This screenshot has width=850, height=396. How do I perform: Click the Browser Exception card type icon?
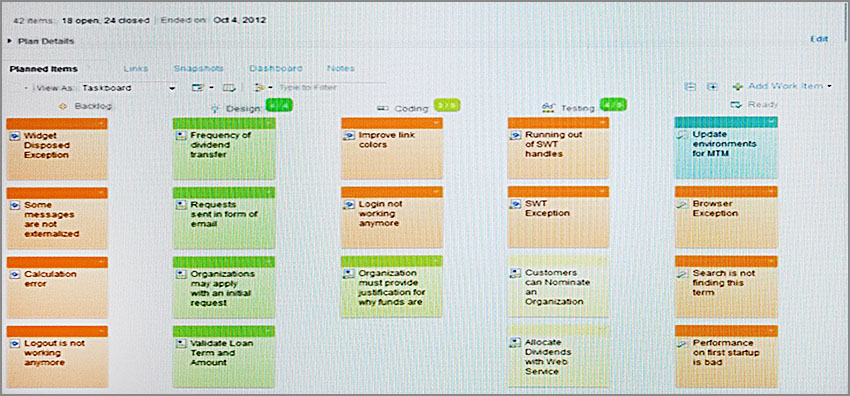tap(683, 204)
